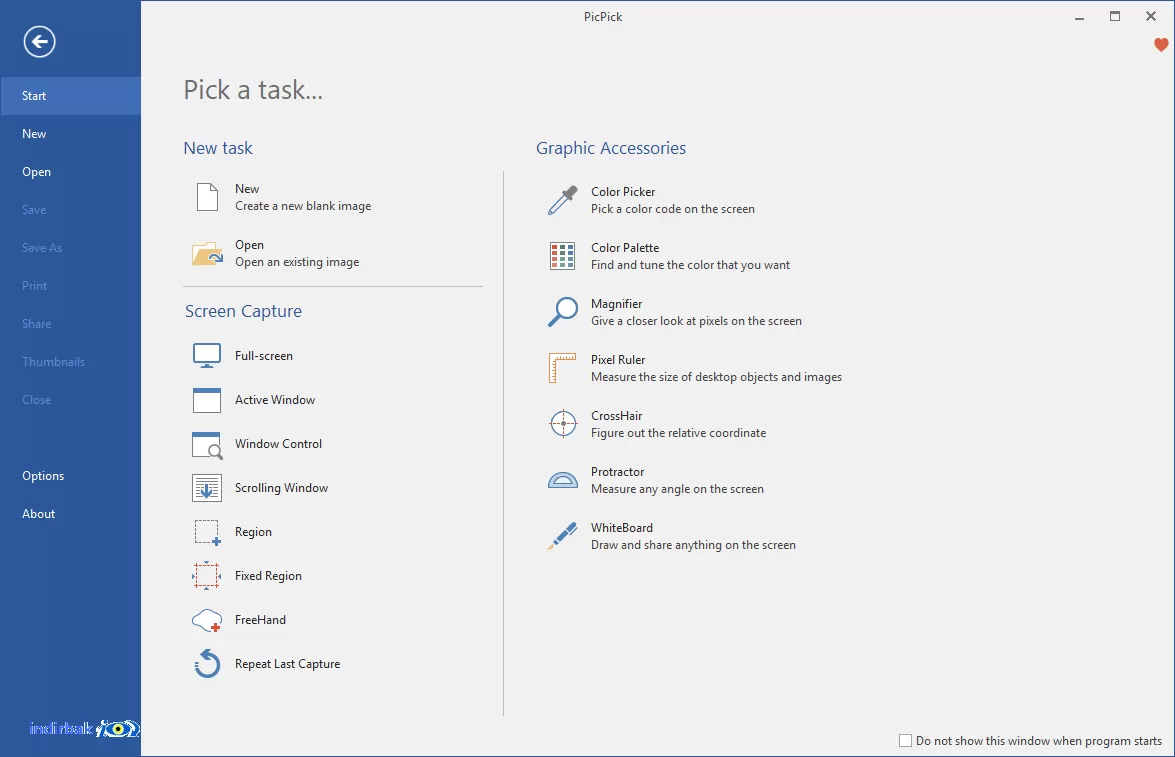The image size is (1175, 757).
Task: Click the Fixed Region label
Action: pos(268,576)
